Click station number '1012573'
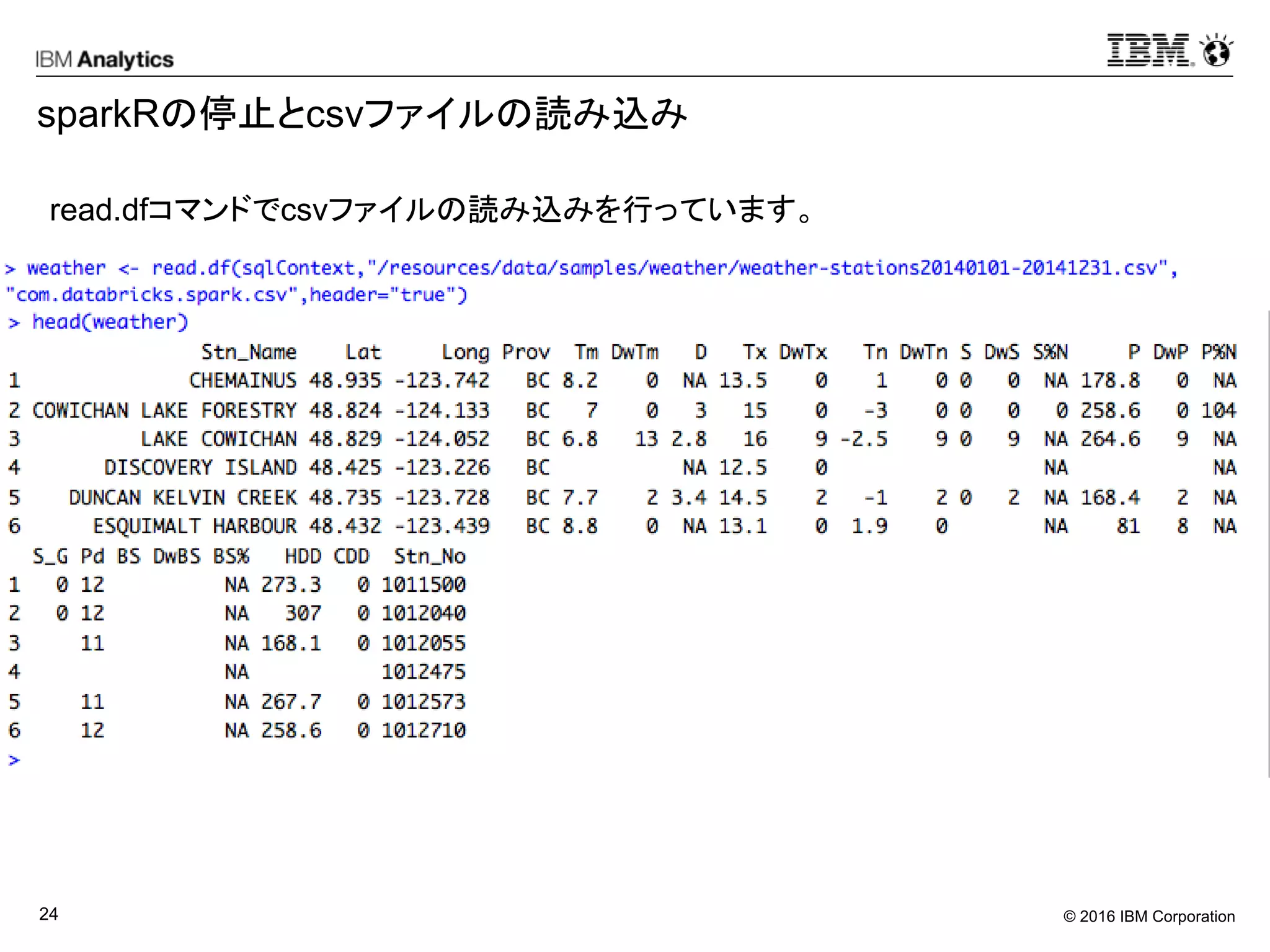1270x952 pixels. coord(423,702)
